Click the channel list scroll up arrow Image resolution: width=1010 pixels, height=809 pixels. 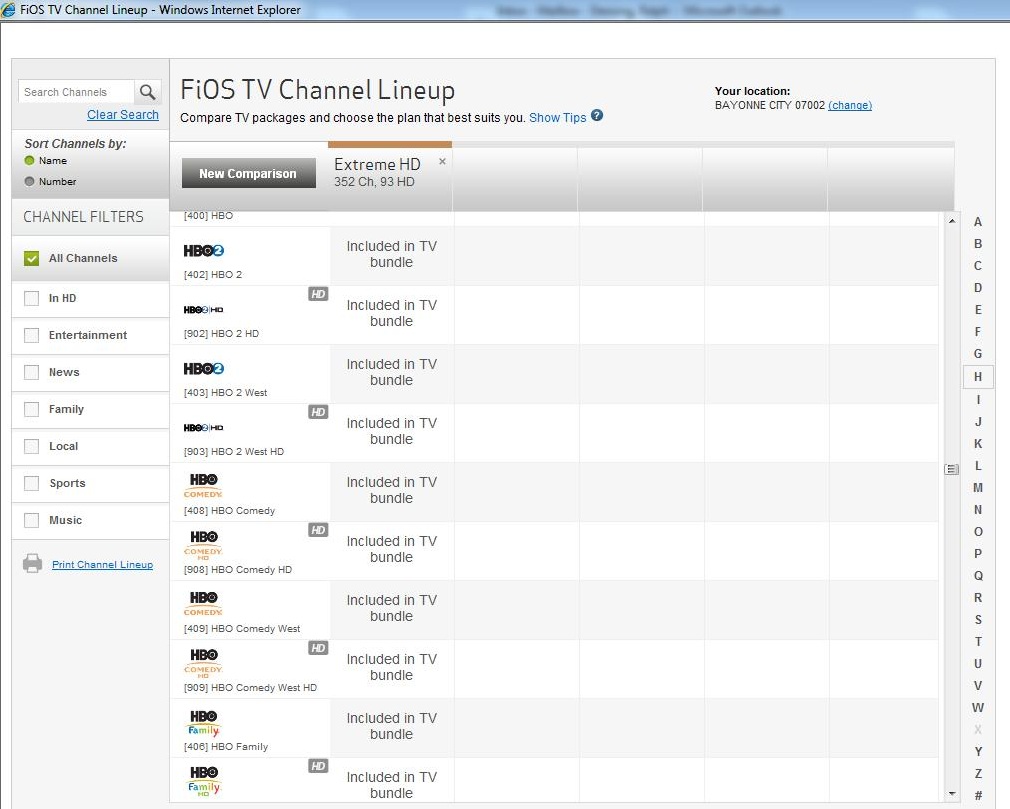tap(952, 221)
